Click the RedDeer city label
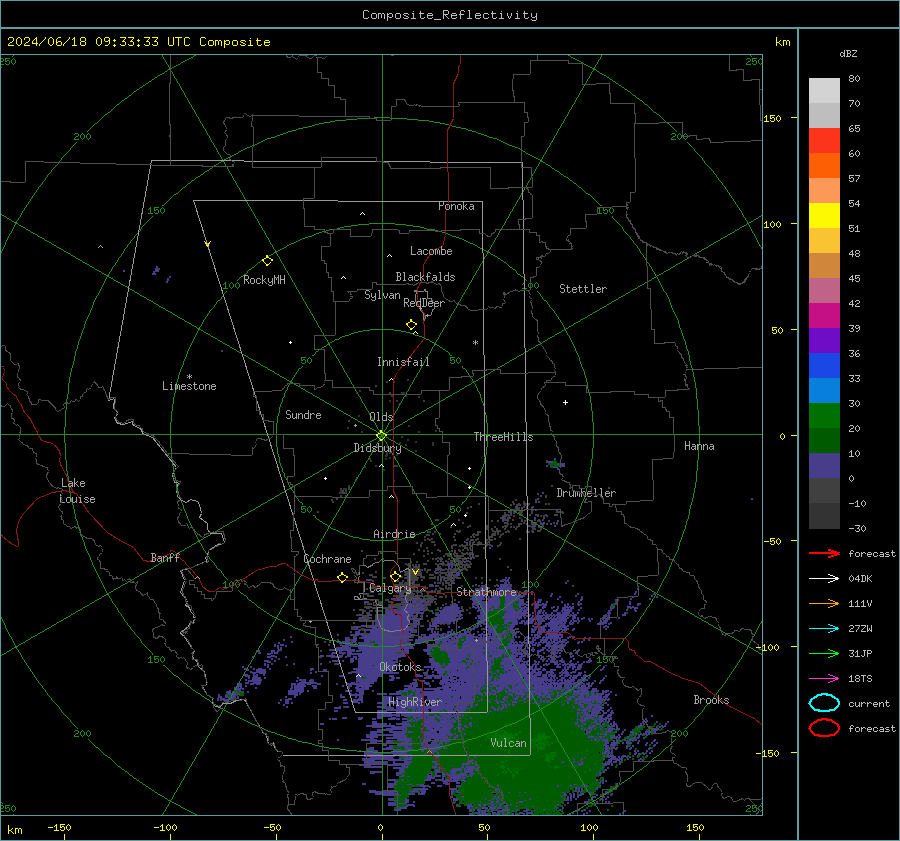 pos(424,303)
